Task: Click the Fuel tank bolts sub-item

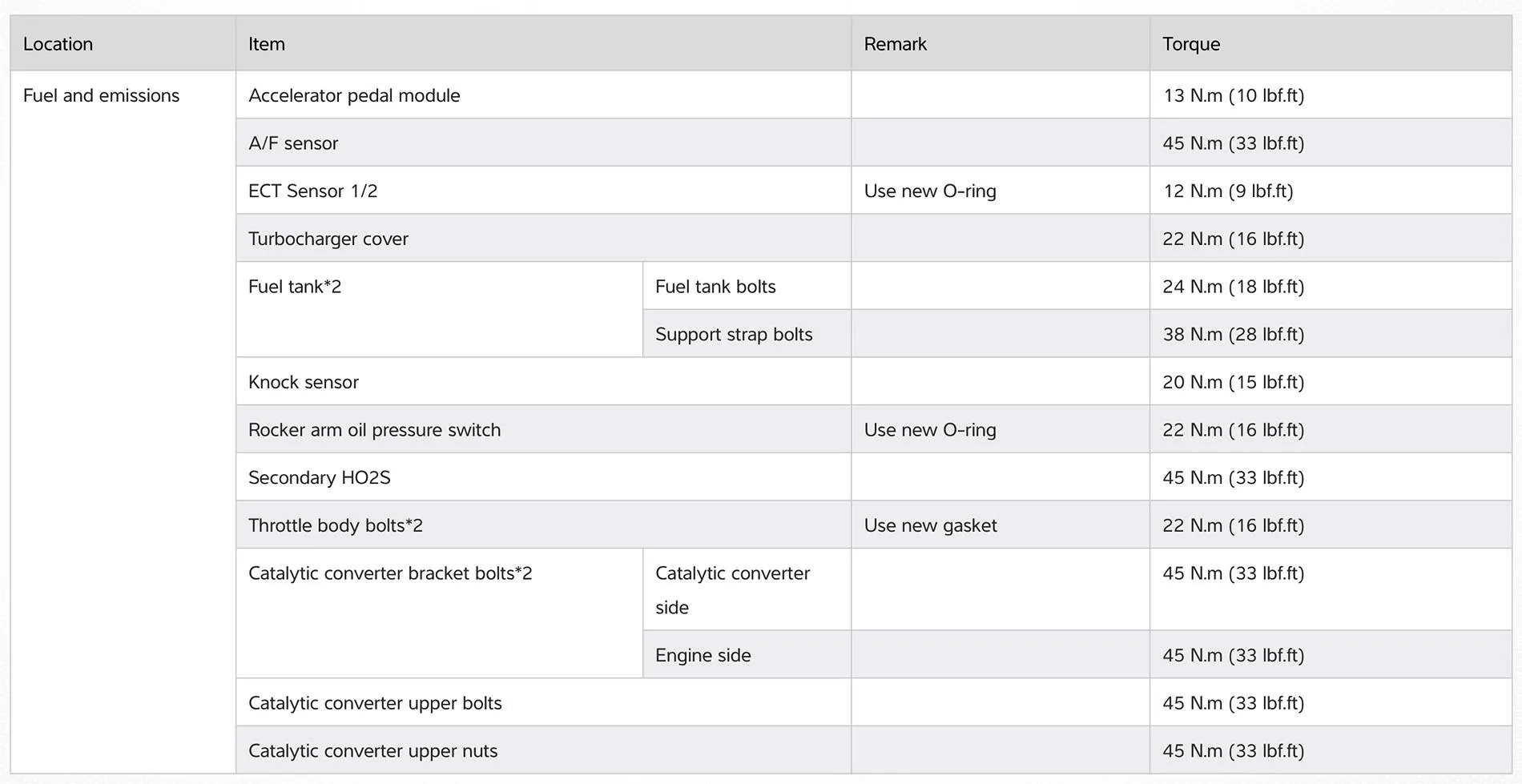Action: (x=715, y=287)
